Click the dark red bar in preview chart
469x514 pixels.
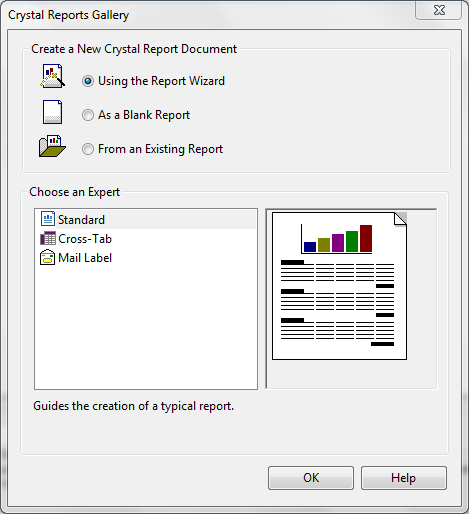pyautogui.click(x=366, y=238)
